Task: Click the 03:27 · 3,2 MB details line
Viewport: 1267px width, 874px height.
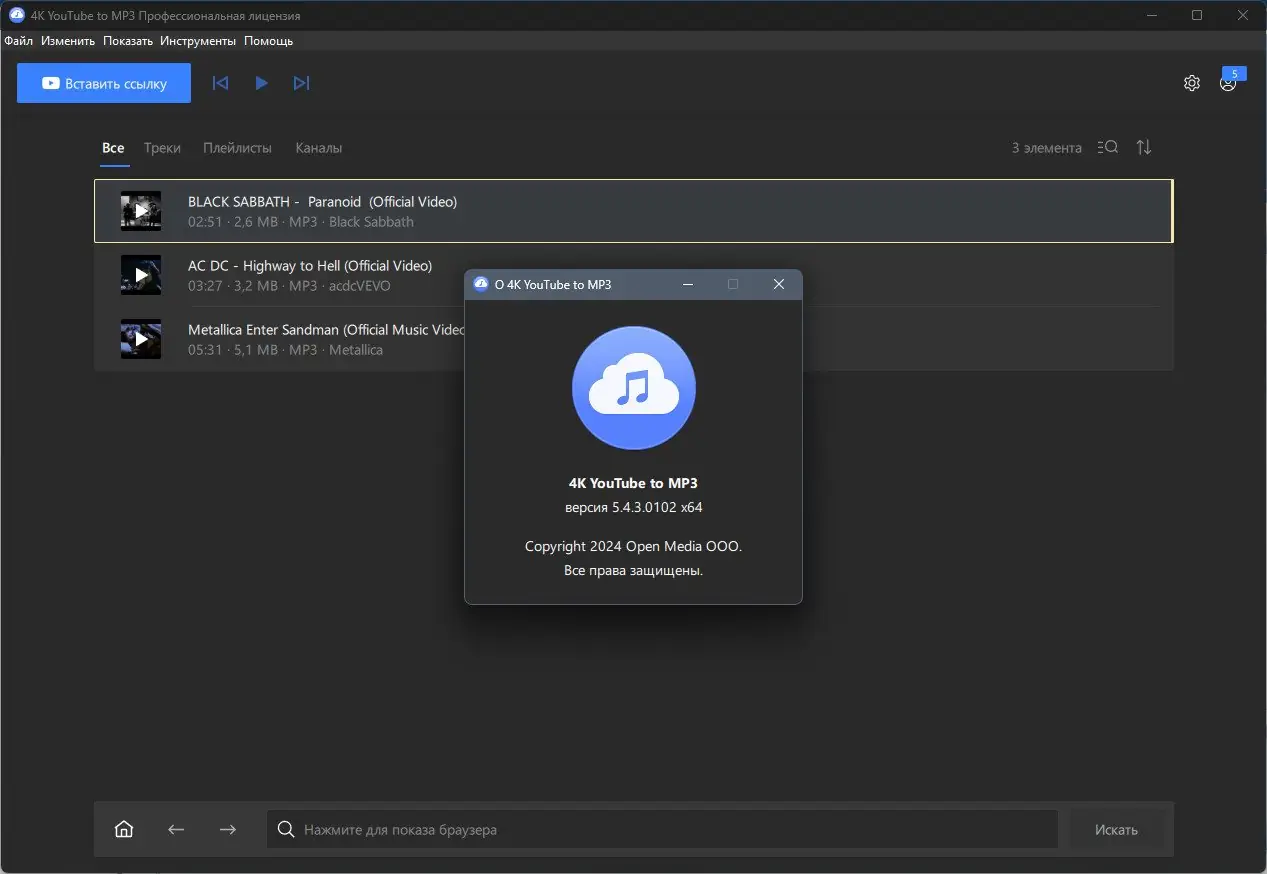Action: point(289,286)
